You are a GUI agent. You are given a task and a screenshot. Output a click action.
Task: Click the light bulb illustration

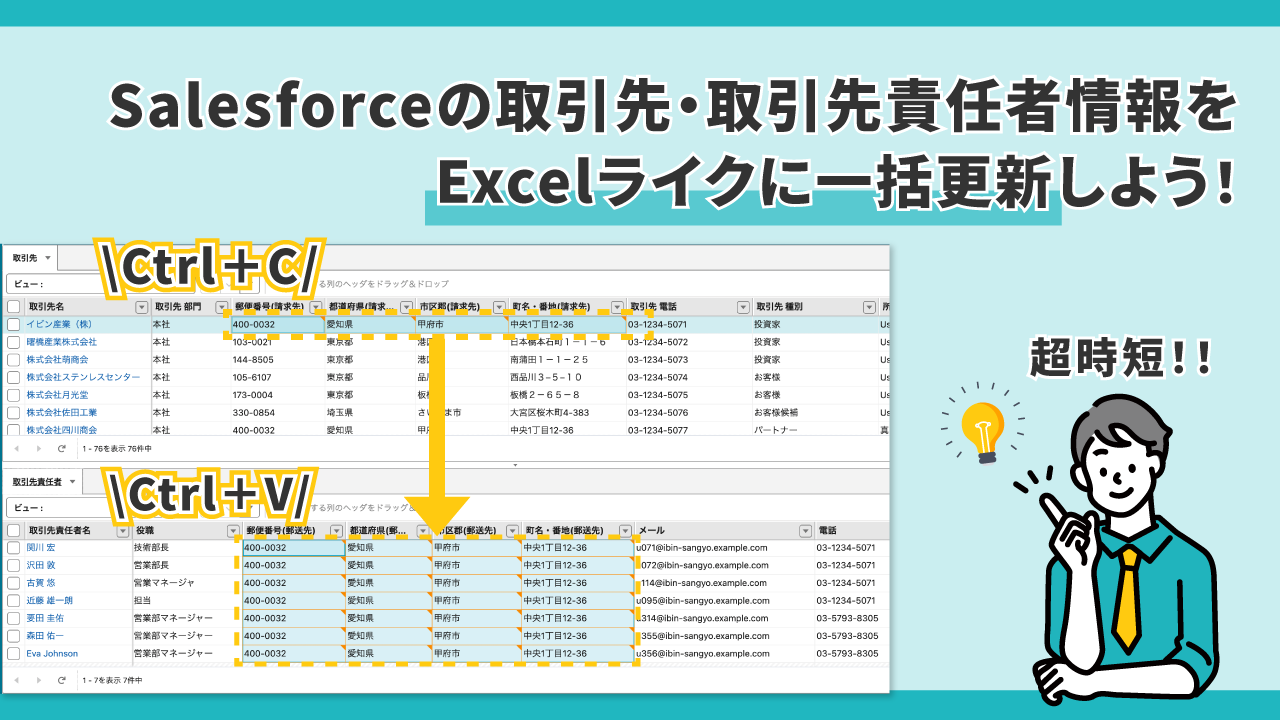[981, 430]
